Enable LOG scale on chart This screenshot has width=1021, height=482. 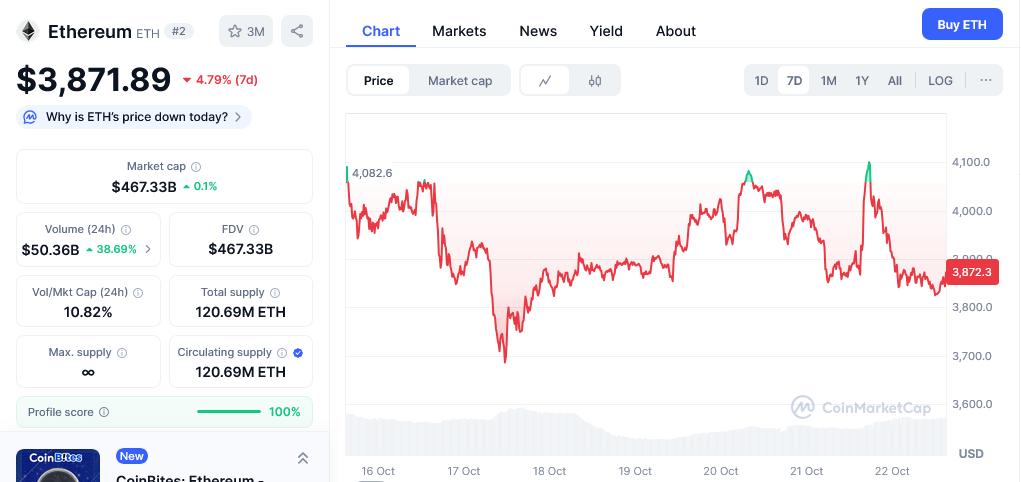(x=940, y=81)
